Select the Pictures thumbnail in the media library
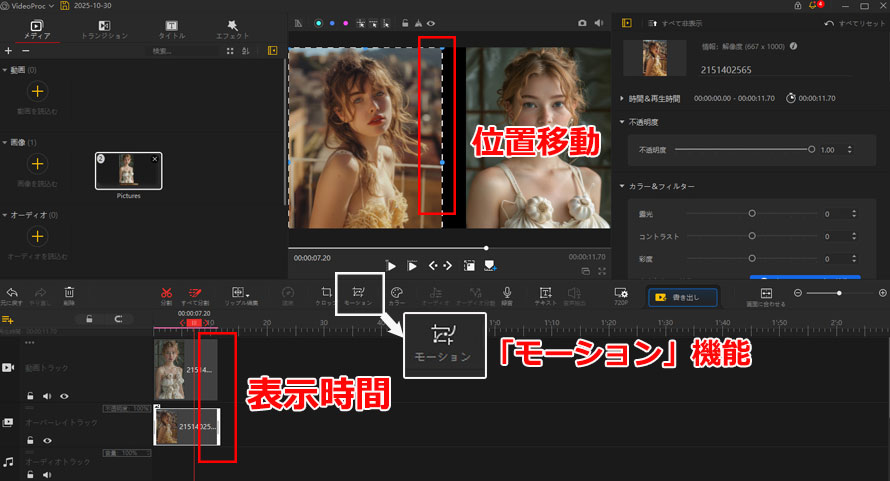 coord(128,171)
